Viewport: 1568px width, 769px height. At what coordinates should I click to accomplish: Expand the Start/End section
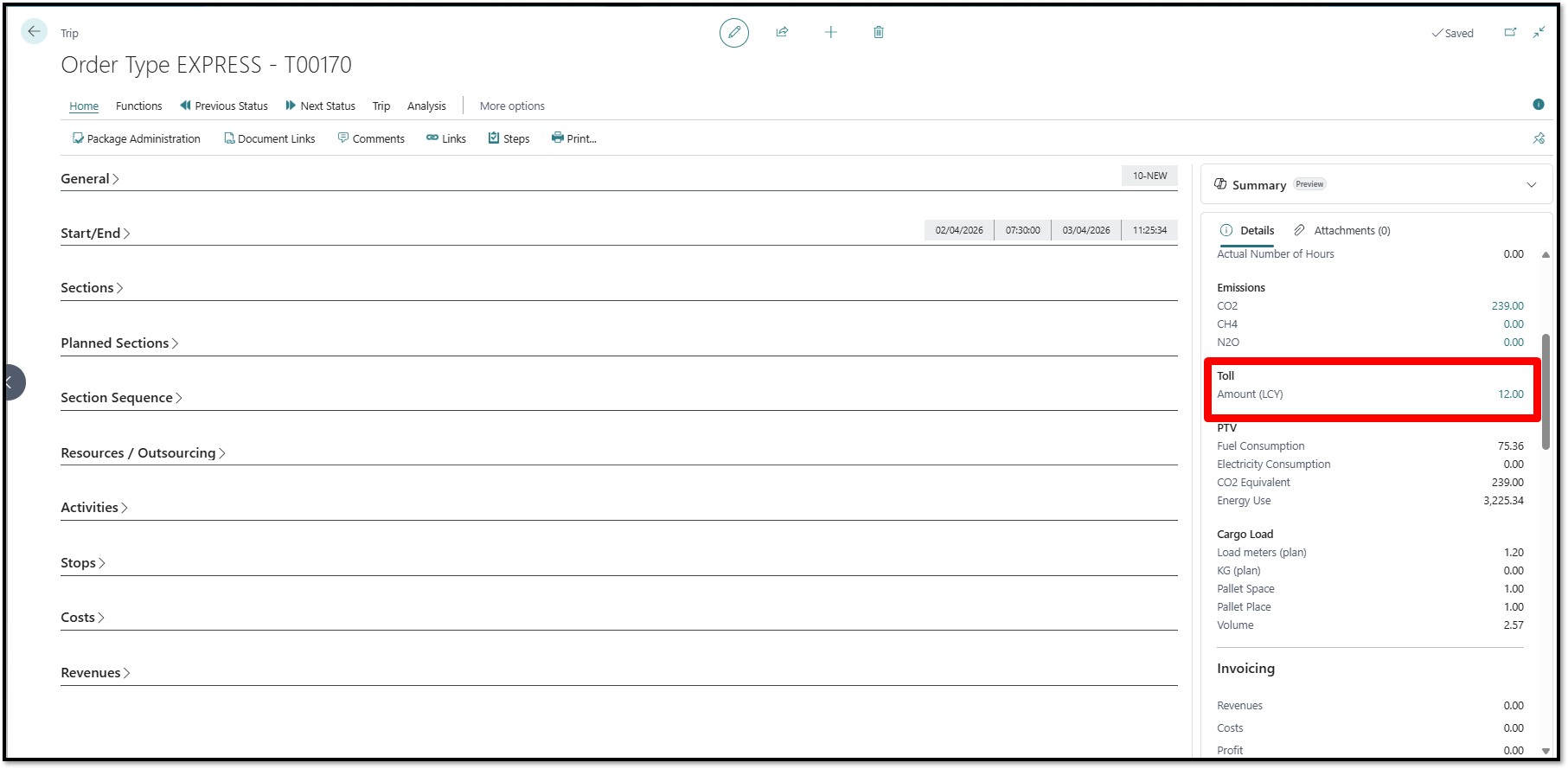pyautogui.click(x=95, y=234)
